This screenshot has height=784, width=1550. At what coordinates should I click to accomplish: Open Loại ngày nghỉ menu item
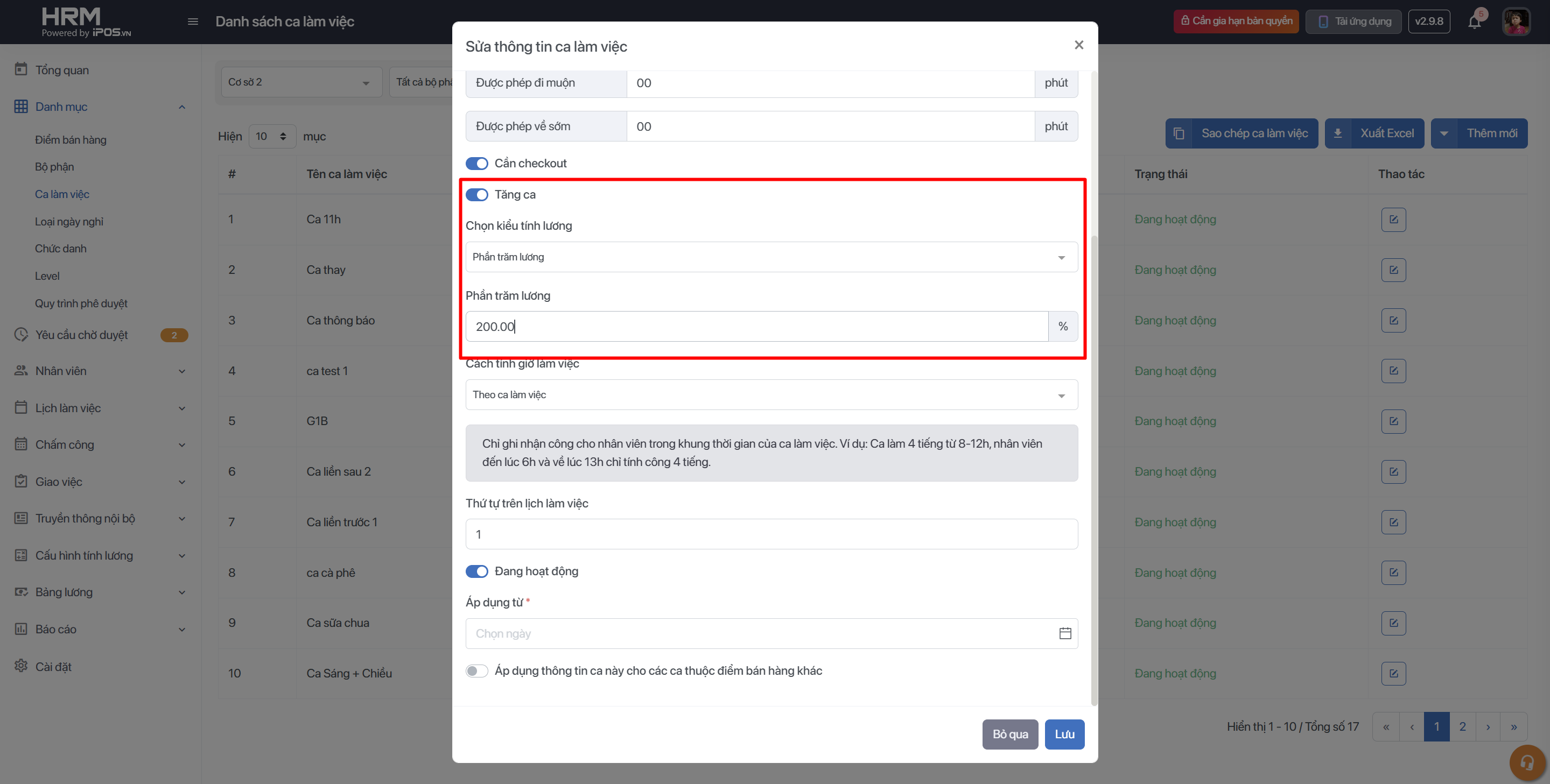[x=69, y=221]
